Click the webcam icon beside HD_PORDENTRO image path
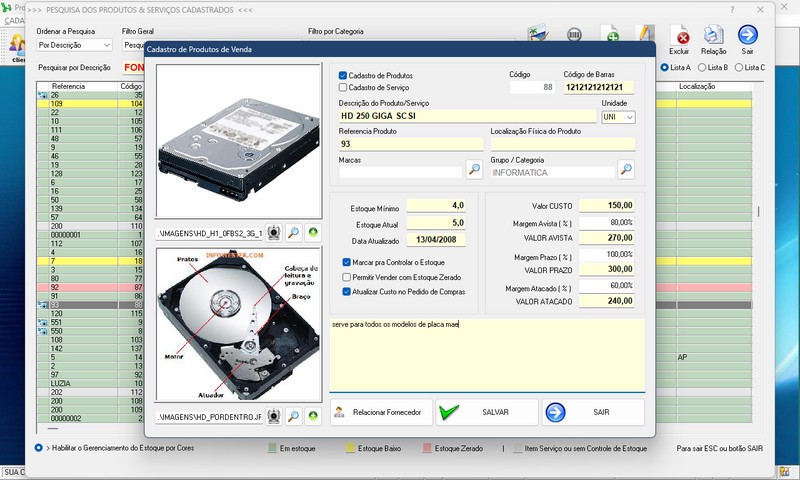The height and width of the screenshot is (480, 800). 274,415
